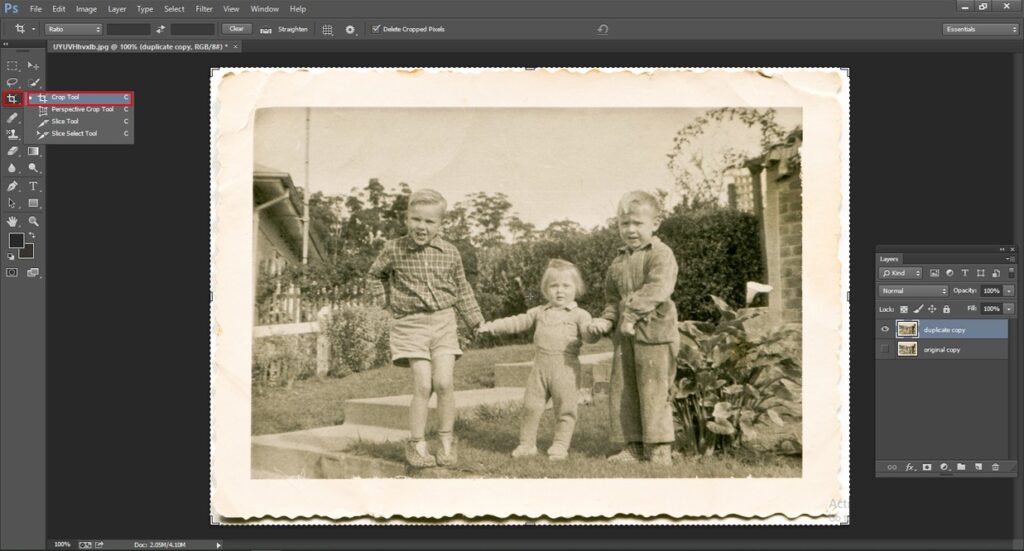The image size is (1024, 551).
Task: Select the Blur tool
Action: (12, 168)
